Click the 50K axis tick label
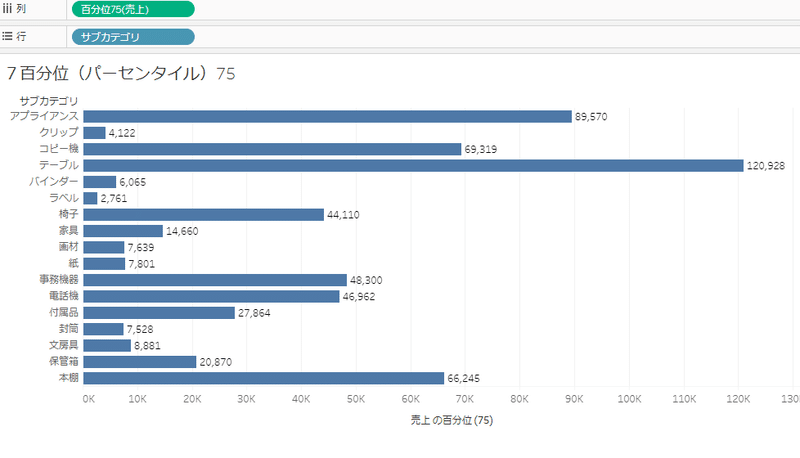The image size is (800, 458). 356,399
